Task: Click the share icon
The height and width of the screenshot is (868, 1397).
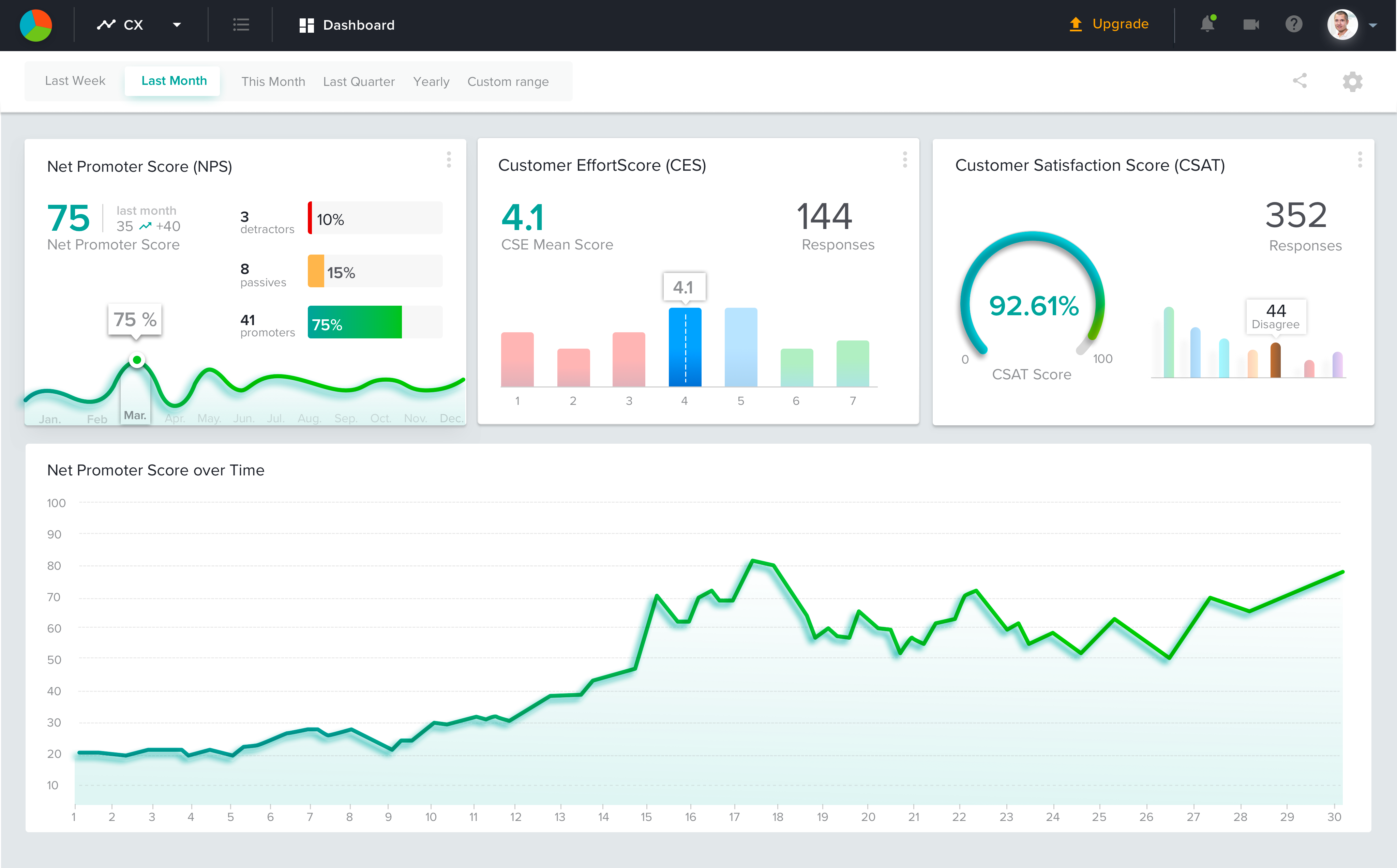Action: pos(1300,81)
